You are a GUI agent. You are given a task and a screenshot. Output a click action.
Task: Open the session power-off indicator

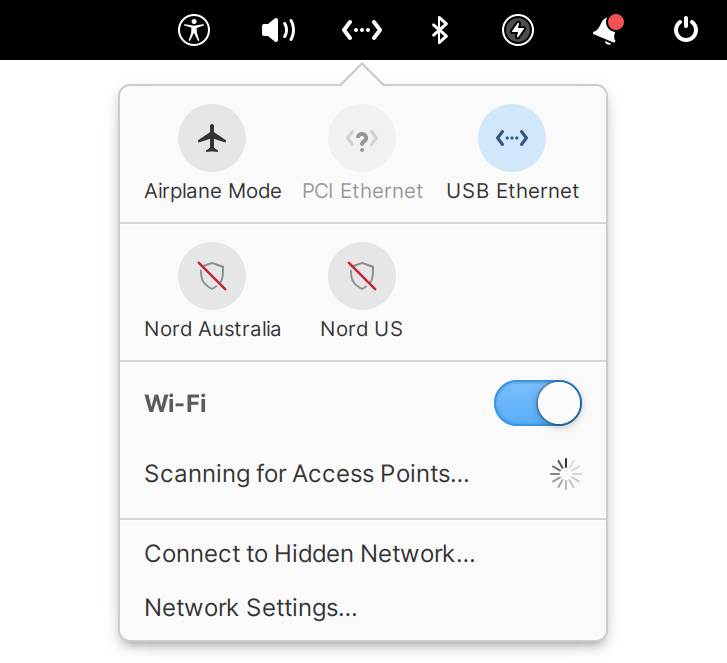(686, 30)
